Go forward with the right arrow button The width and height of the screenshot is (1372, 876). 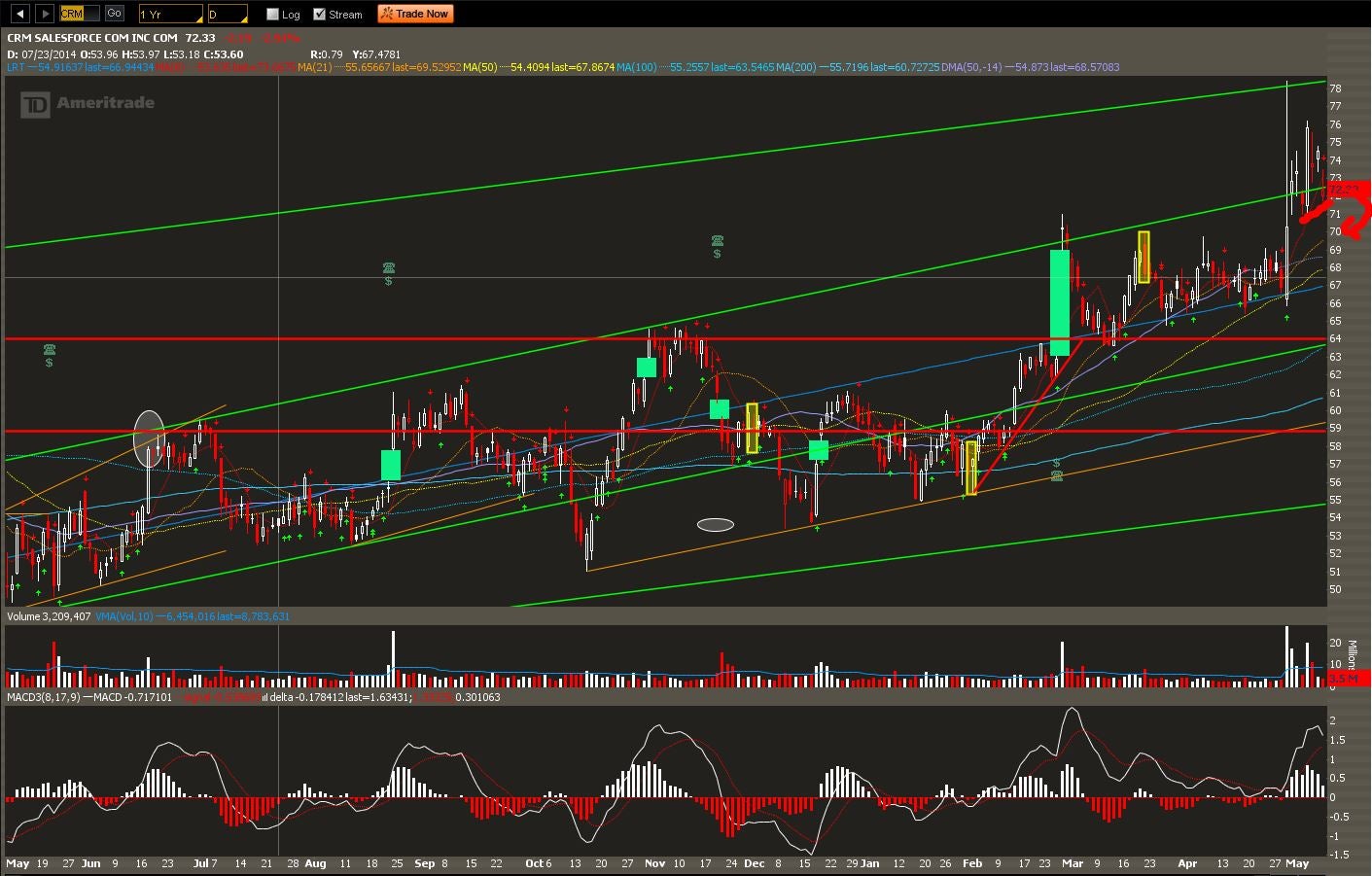45,14
